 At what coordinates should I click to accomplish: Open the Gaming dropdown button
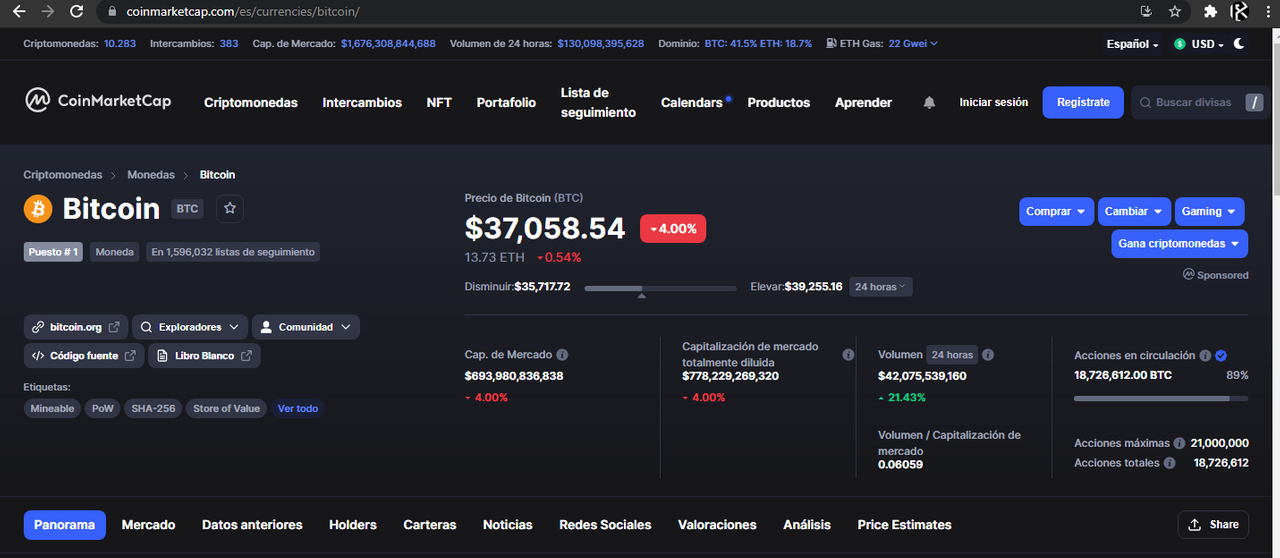click(1210, 212)
